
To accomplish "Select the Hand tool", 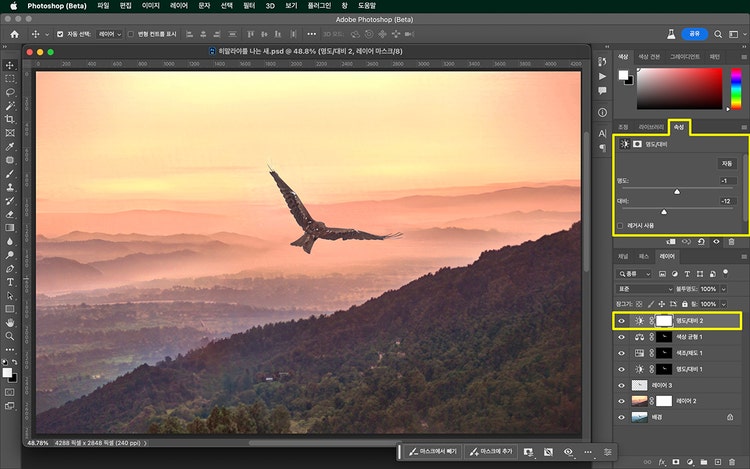I will pos(10,323).
